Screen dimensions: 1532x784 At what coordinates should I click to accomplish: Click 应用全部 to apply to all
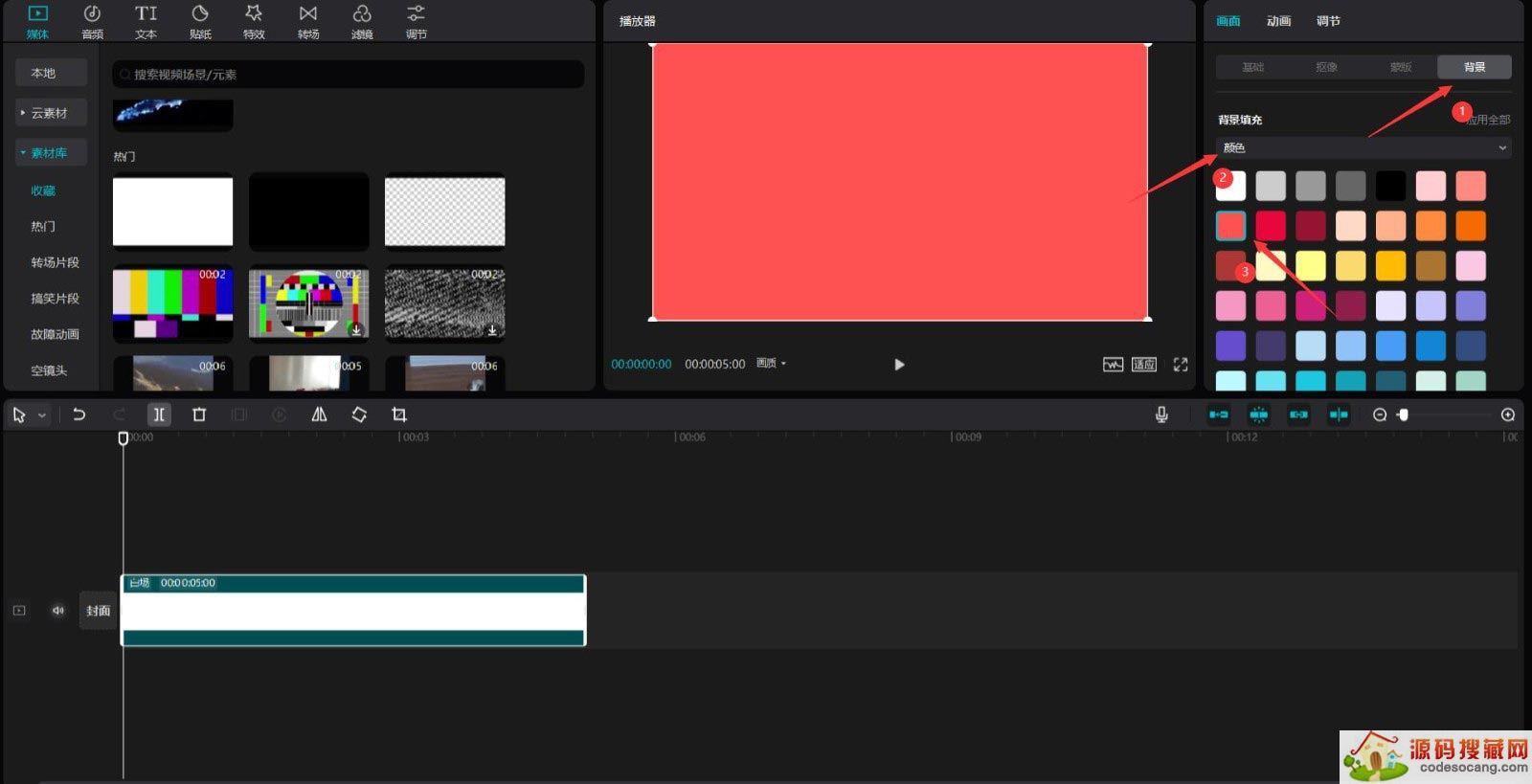1490,120
